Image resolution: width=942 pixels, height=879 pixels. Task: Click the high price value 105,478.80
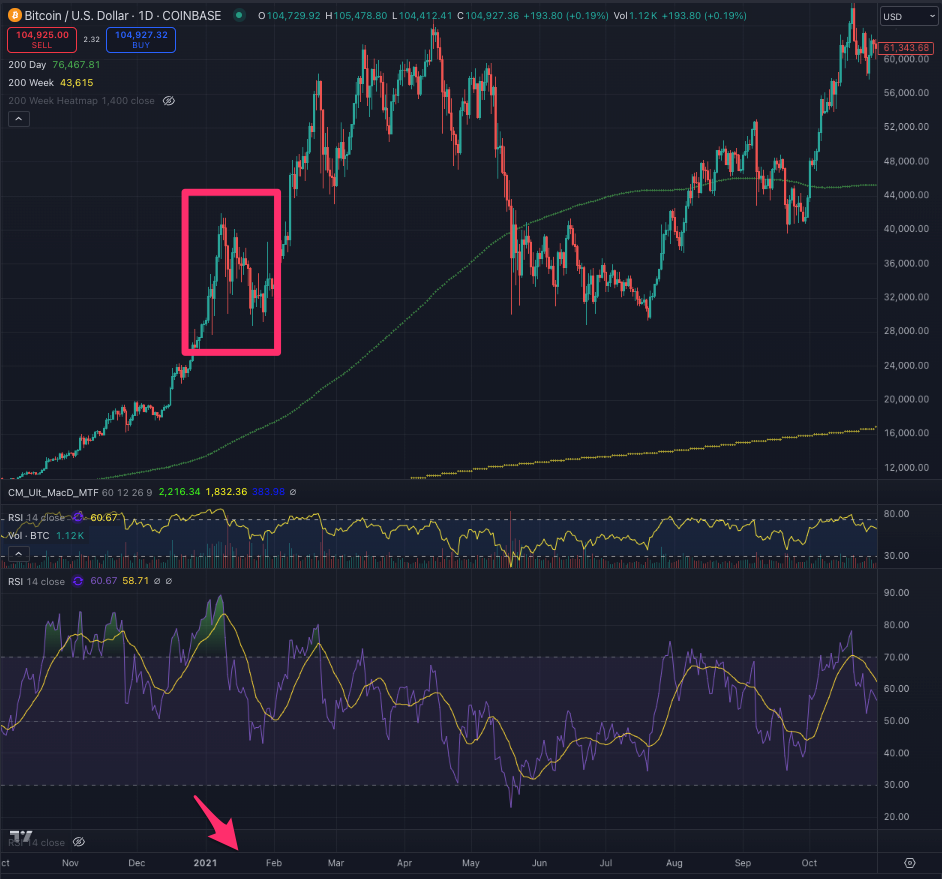point(360,16)
